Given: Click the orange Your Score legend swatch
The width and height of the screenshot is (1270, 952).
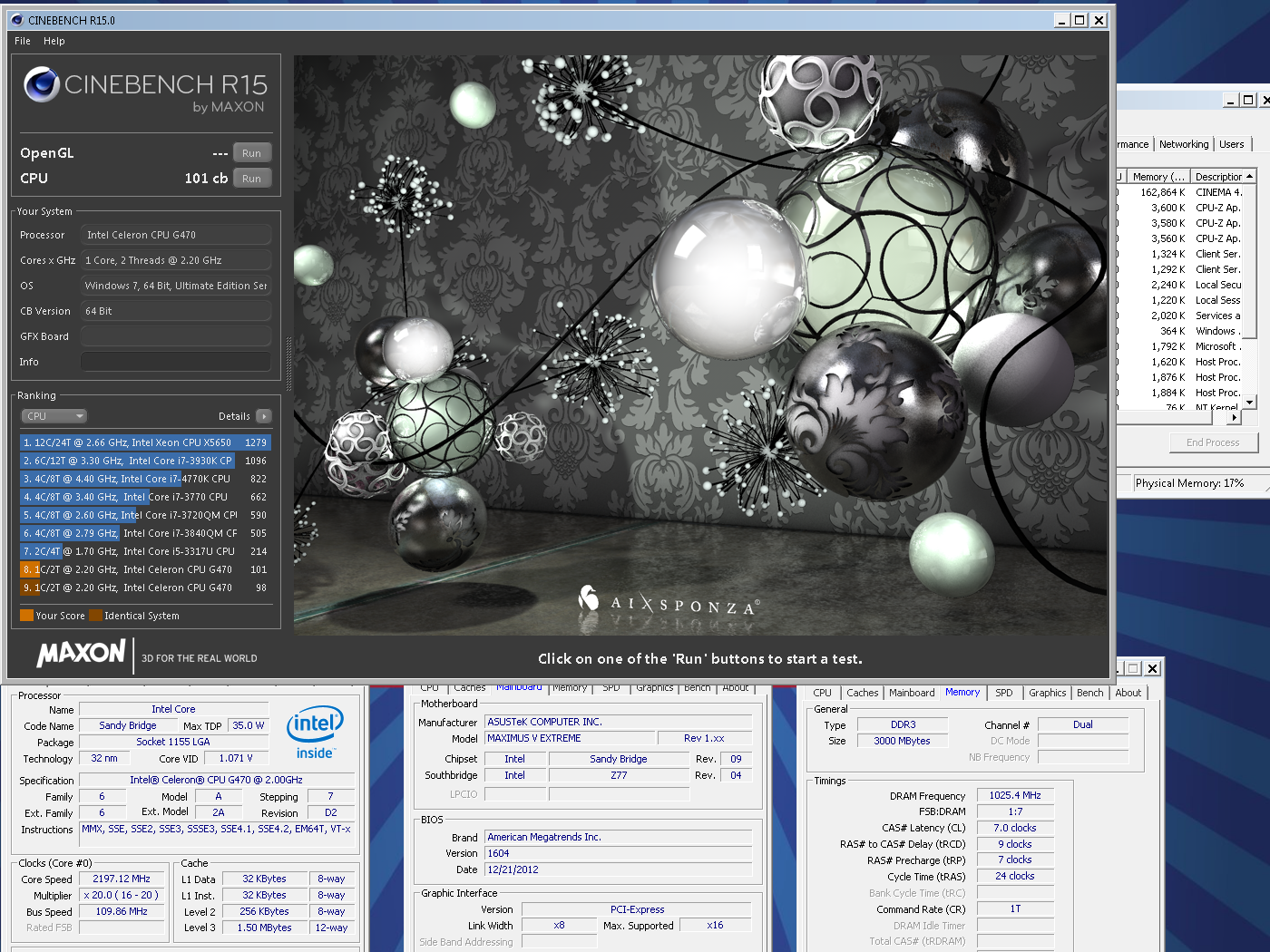Looking at the screenshot, I should click(26, 616).
